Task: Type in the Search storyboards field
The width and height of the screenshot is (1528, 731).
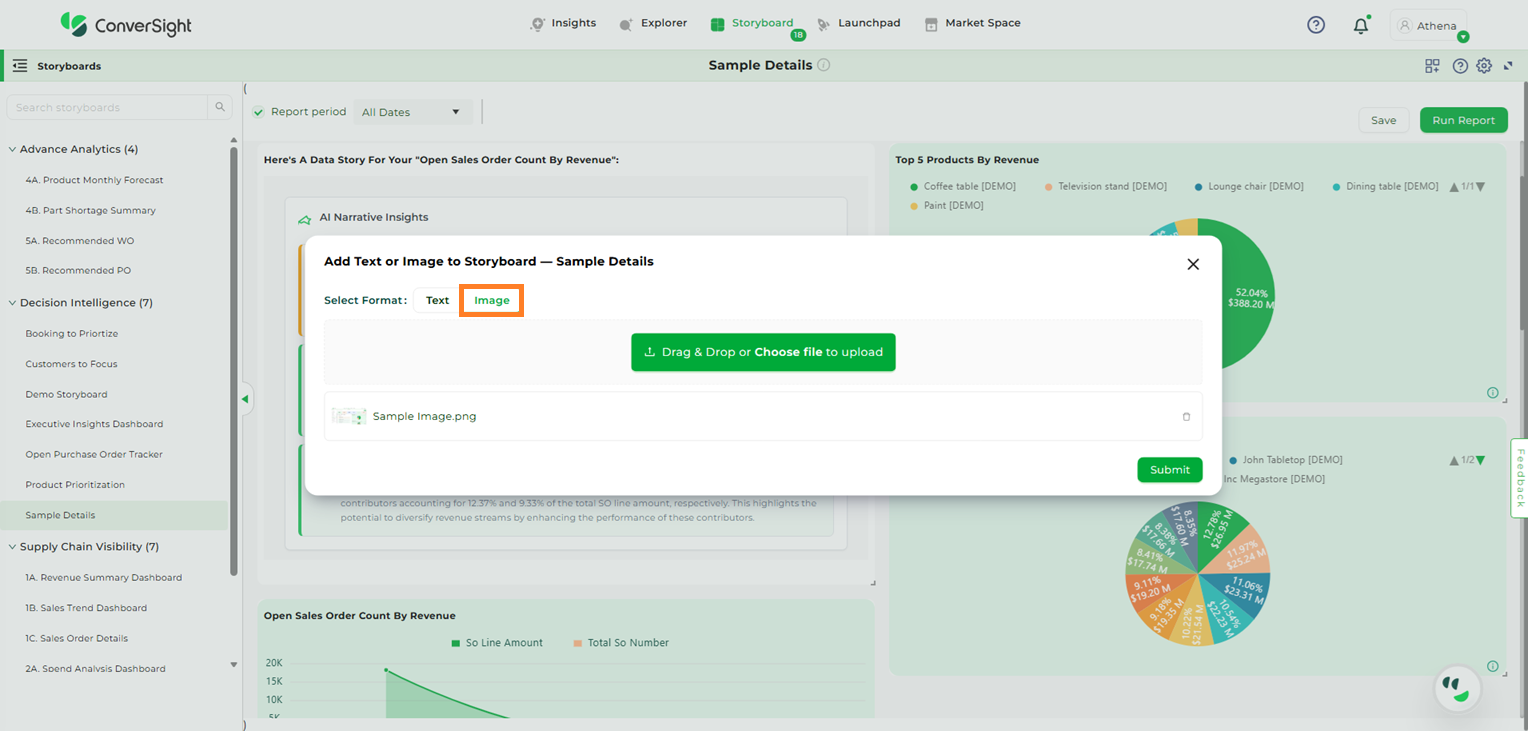Action: (105, 108)
